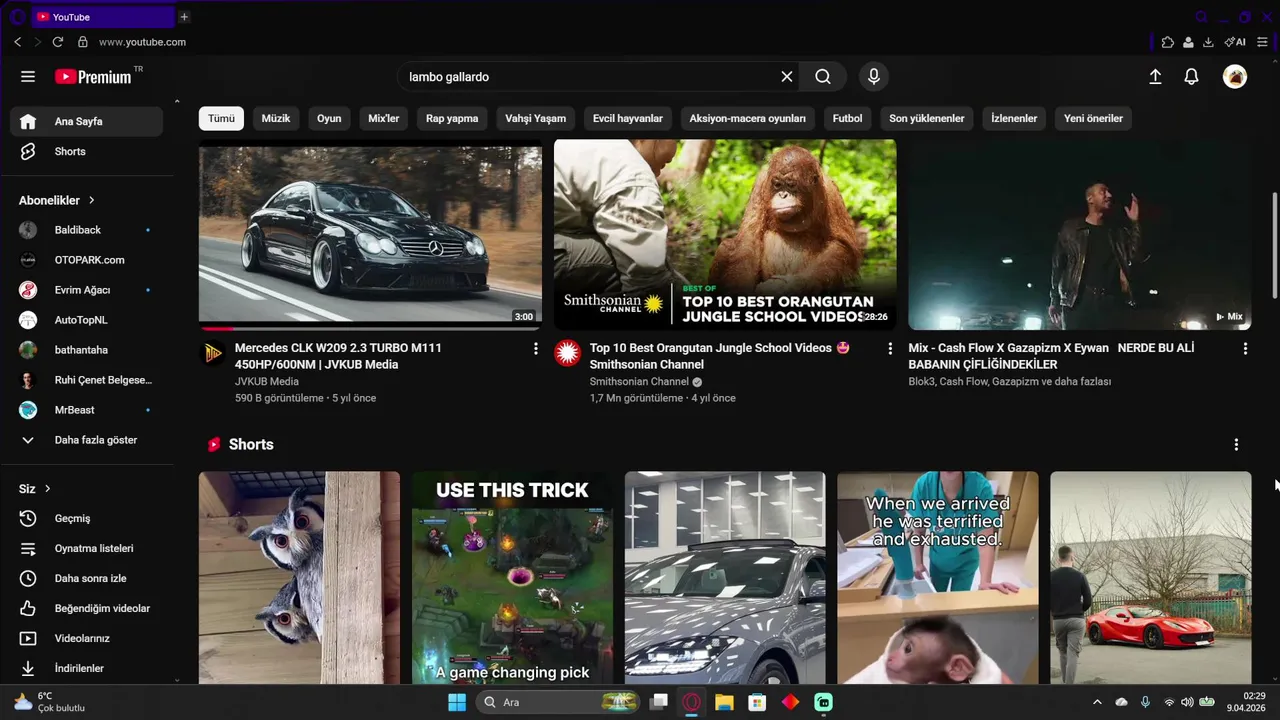Select the Müzik filter chip
The width and height of the screenshot is (1280, 720).
pyautogui.click(x=276, y=118)
